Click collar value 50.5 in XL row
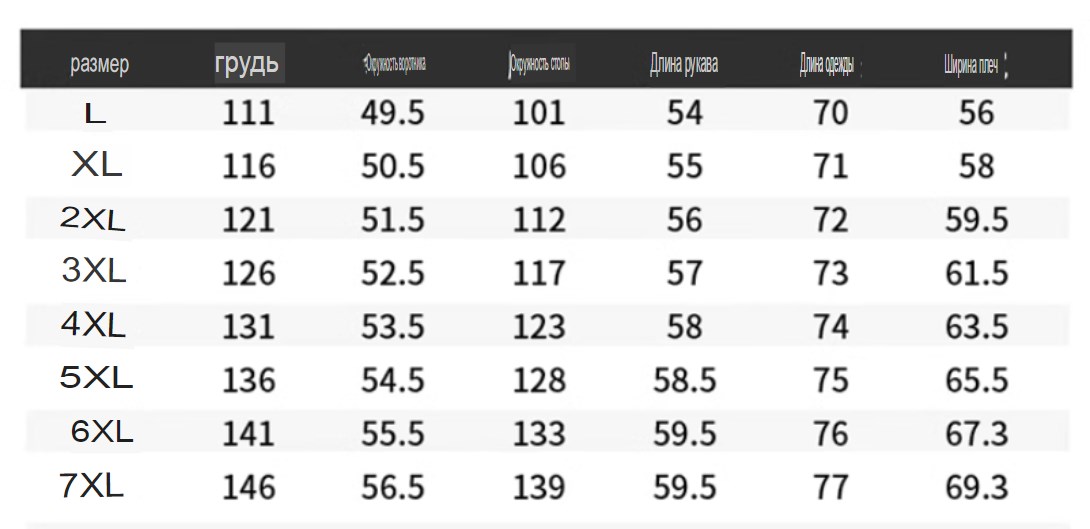The image size is (1090, 529). (x=393, y=167)
